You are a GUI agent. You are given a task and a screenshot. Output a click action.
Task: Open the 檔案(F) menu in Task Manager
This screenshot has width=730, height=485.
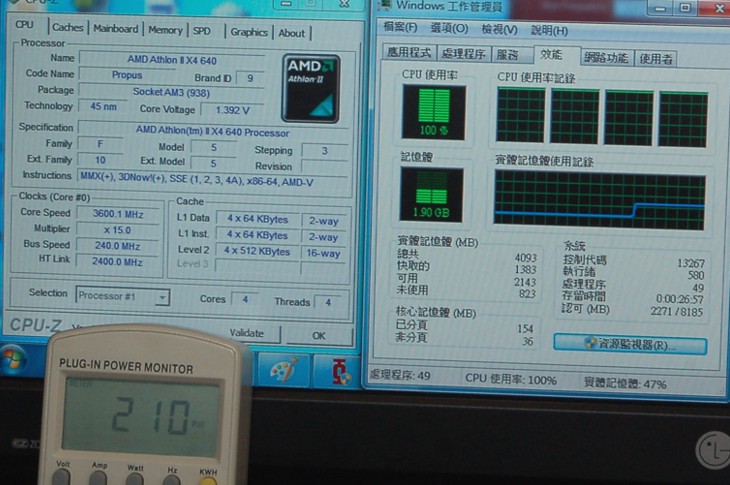click(x=400, y=27)
